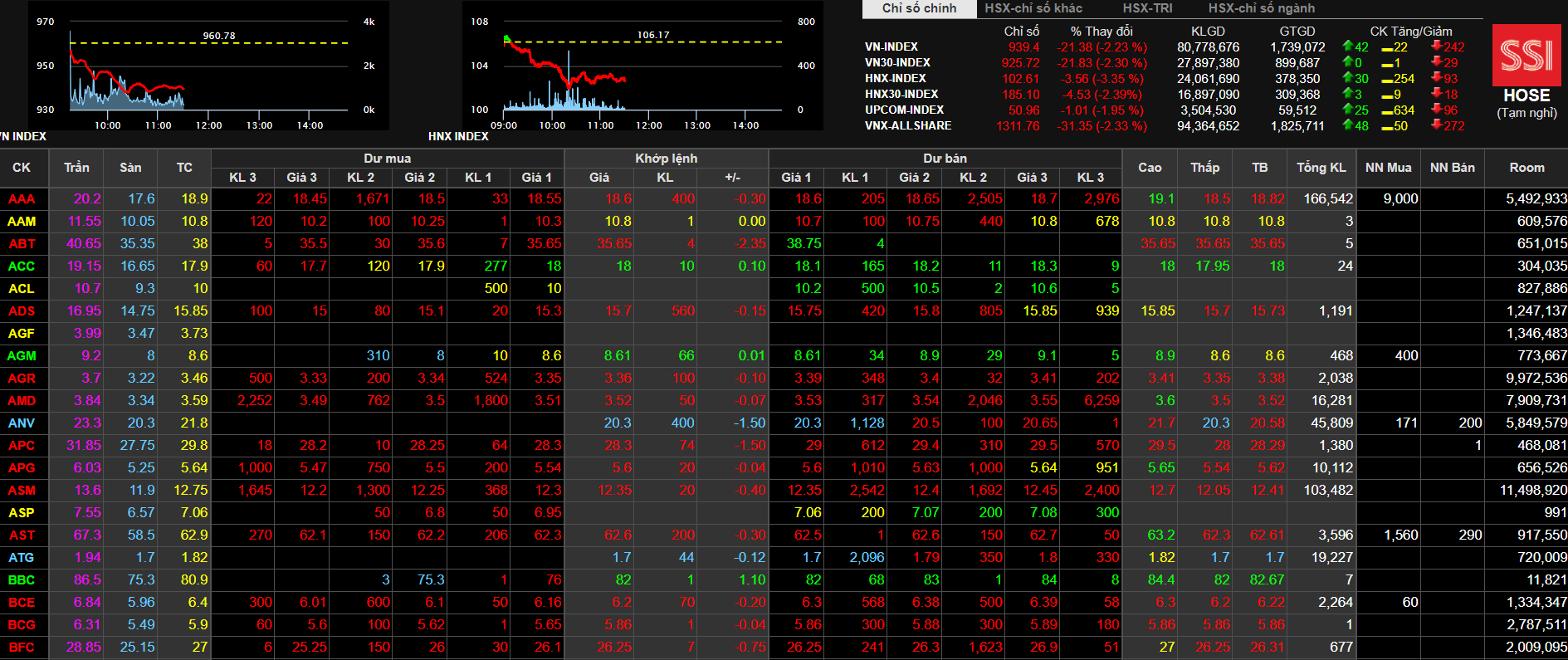1568x660 pixels.
Task: Open the HNX INDEX intraday chart
Action: tap(642, 66)
